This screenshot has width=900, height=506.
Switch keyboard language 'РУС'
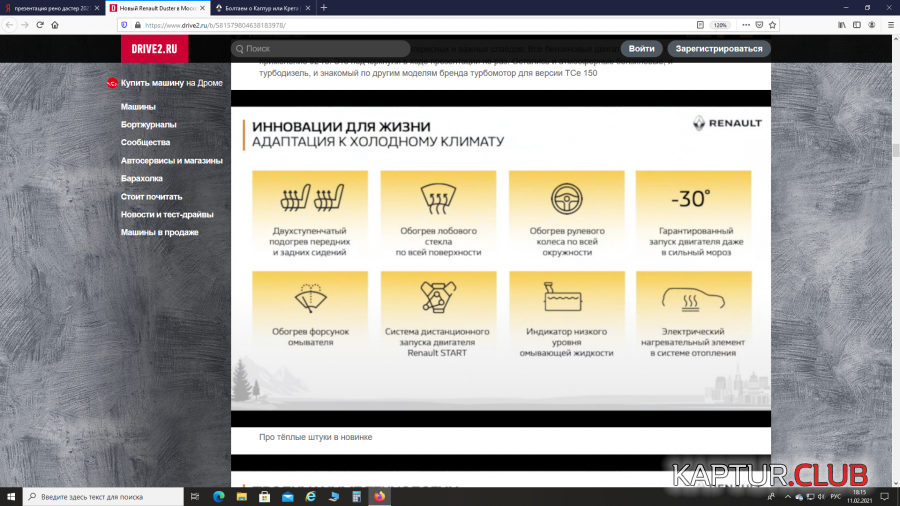click(x=836, y=497)
